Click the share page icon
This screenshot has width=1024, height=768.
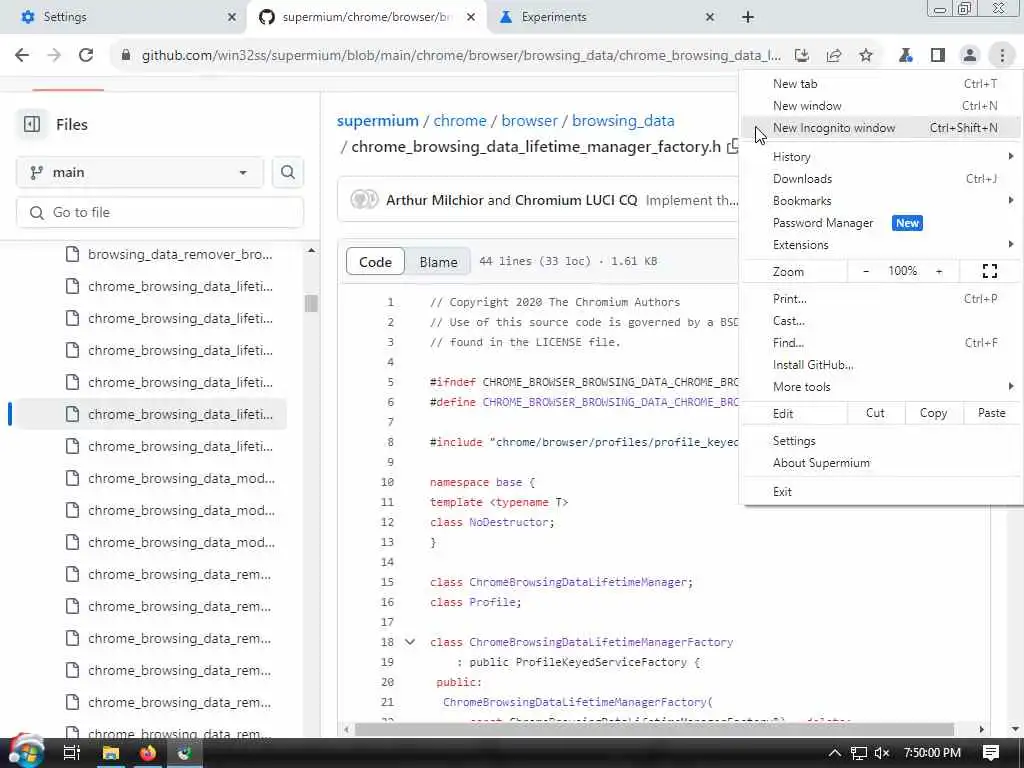834,56
